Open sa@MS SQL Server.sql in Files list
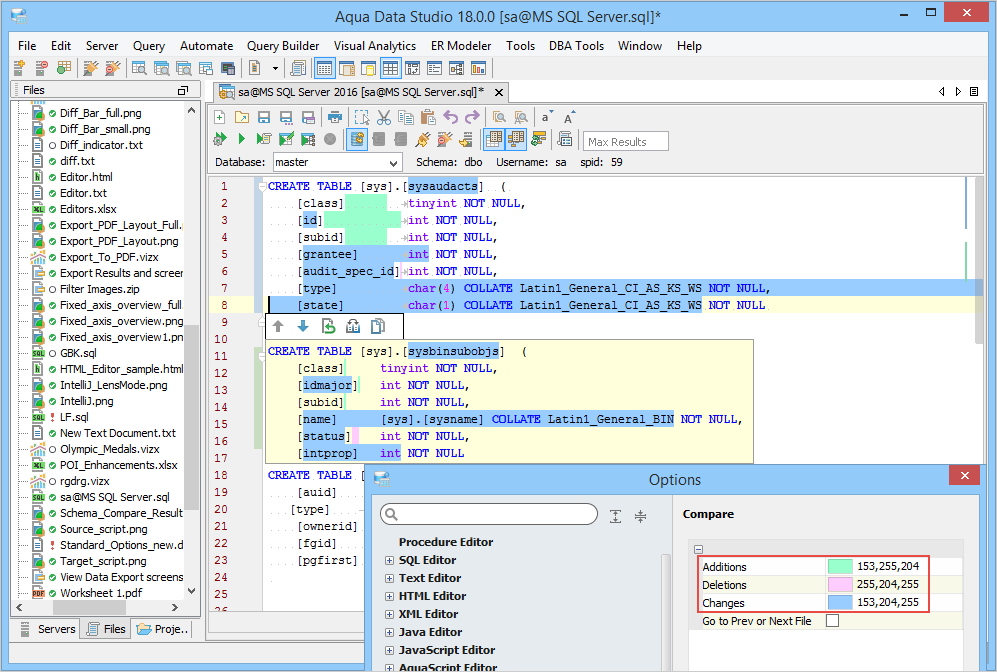The height and width of the screenshot is (672, 997). tap(114, 497)
